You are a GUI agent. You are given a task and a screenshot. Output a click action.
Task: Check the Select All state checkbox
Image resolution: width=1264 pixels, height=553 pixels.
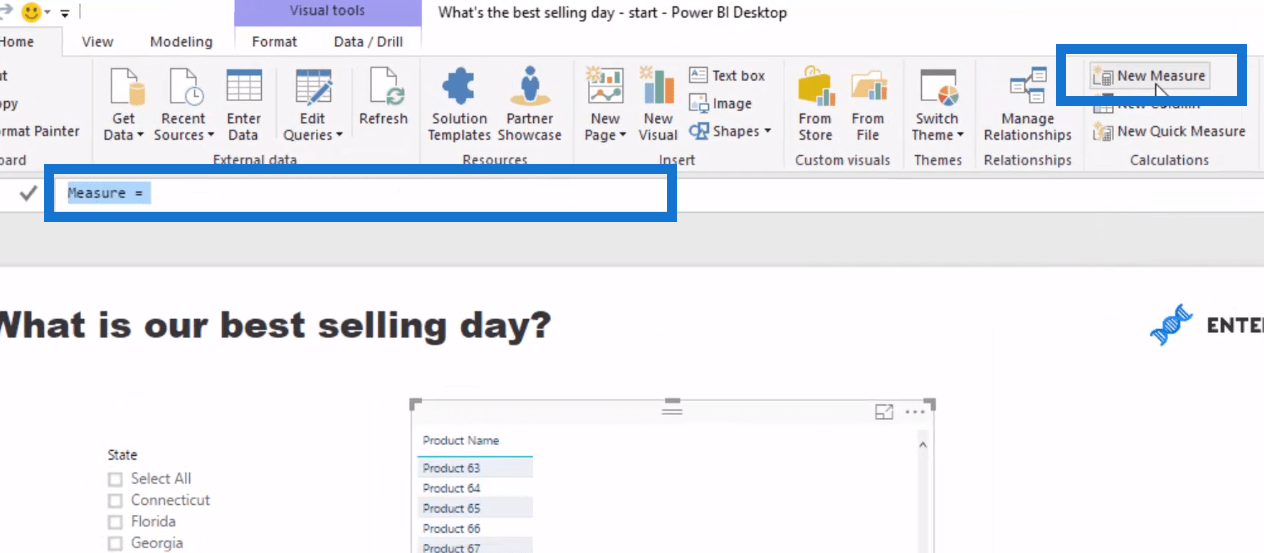point(115,479)
